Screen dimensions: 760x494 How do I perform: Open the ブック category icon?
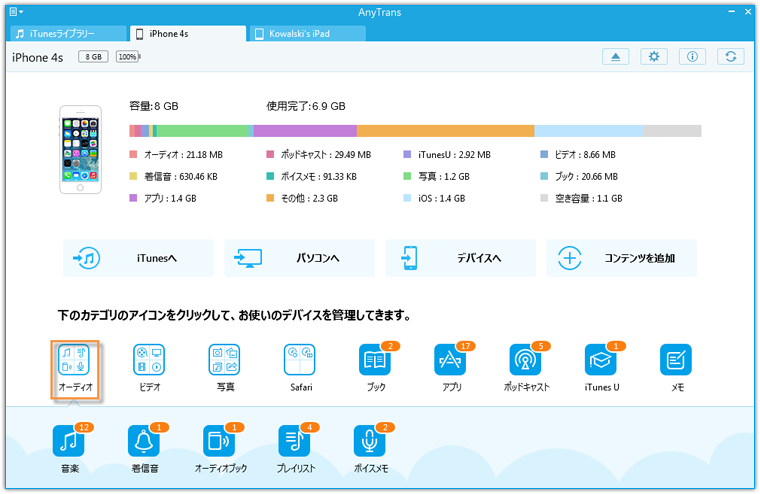click(x=375, y=360)
